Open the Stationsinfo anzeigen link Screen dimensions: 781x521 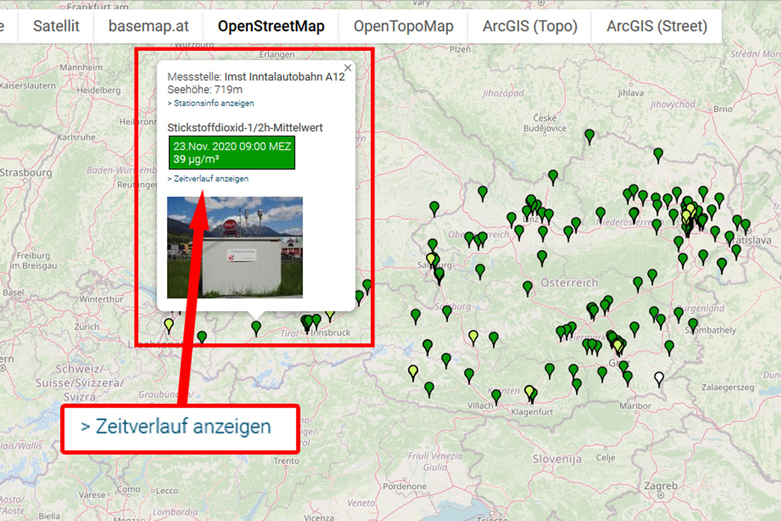click(211, 103)
